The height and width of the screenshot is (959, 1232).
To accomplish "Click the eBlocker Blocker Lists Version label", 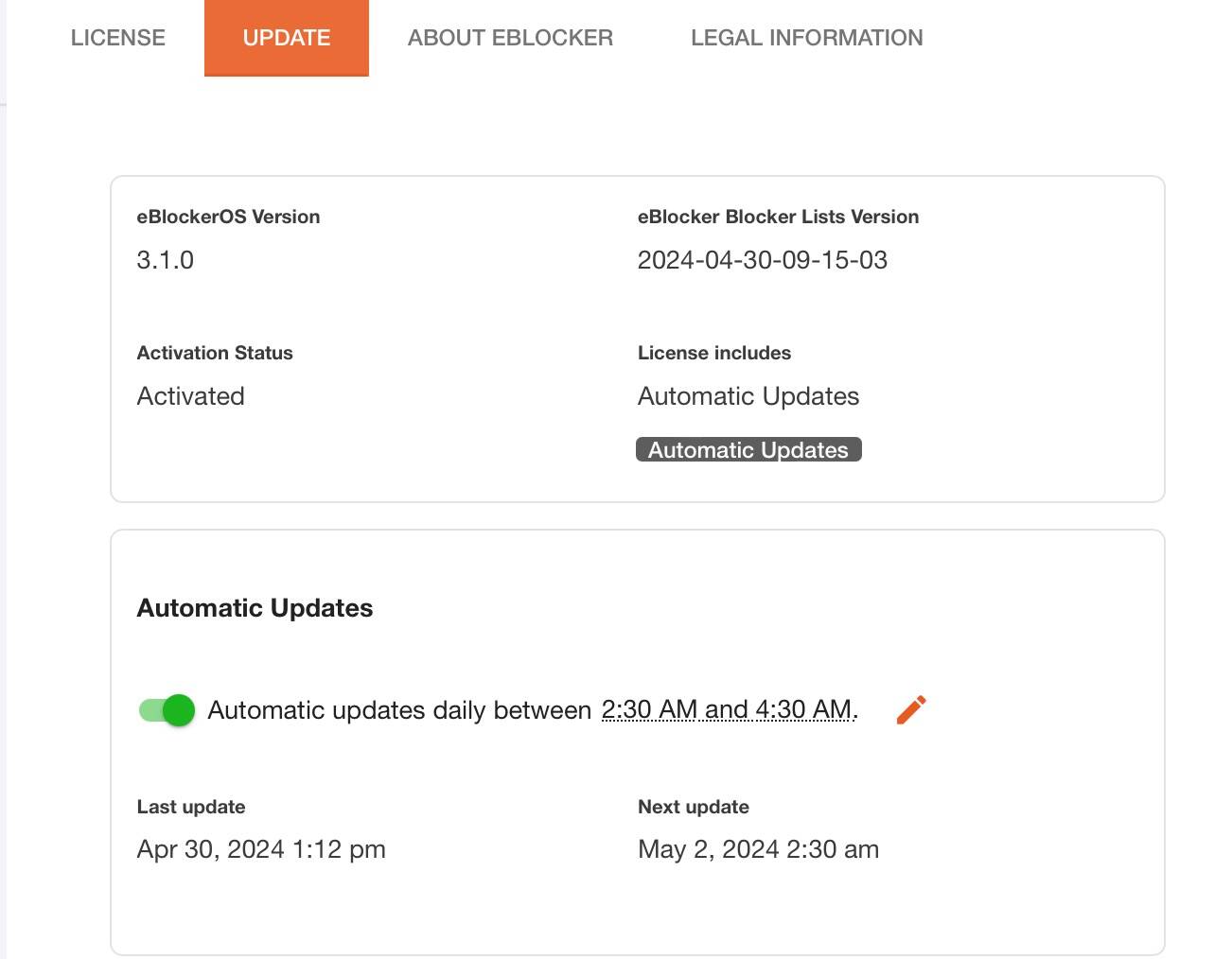I will [x=778, y=217].
